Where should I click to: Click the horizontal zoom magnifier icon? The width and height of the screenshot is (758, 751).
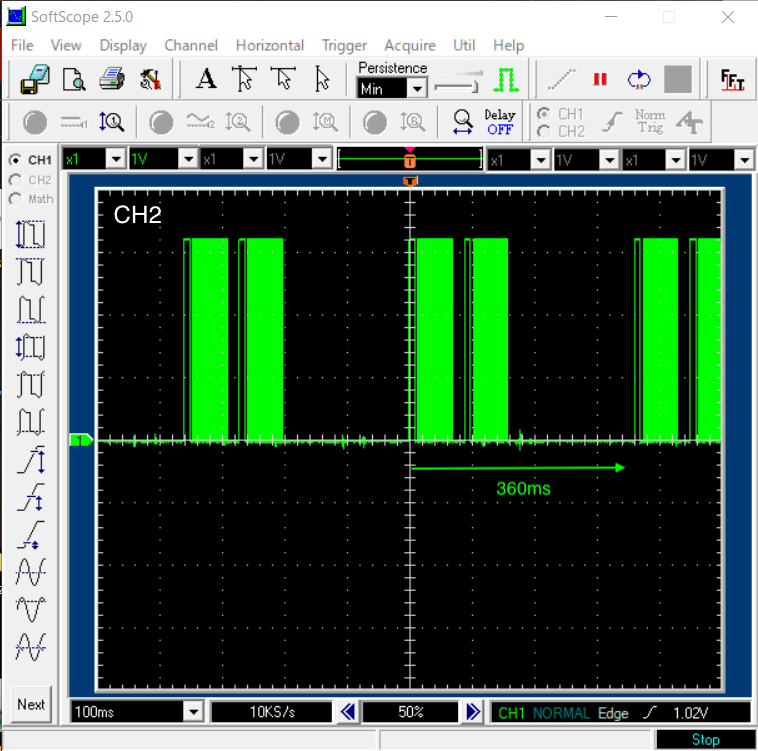tap(462, 122)
